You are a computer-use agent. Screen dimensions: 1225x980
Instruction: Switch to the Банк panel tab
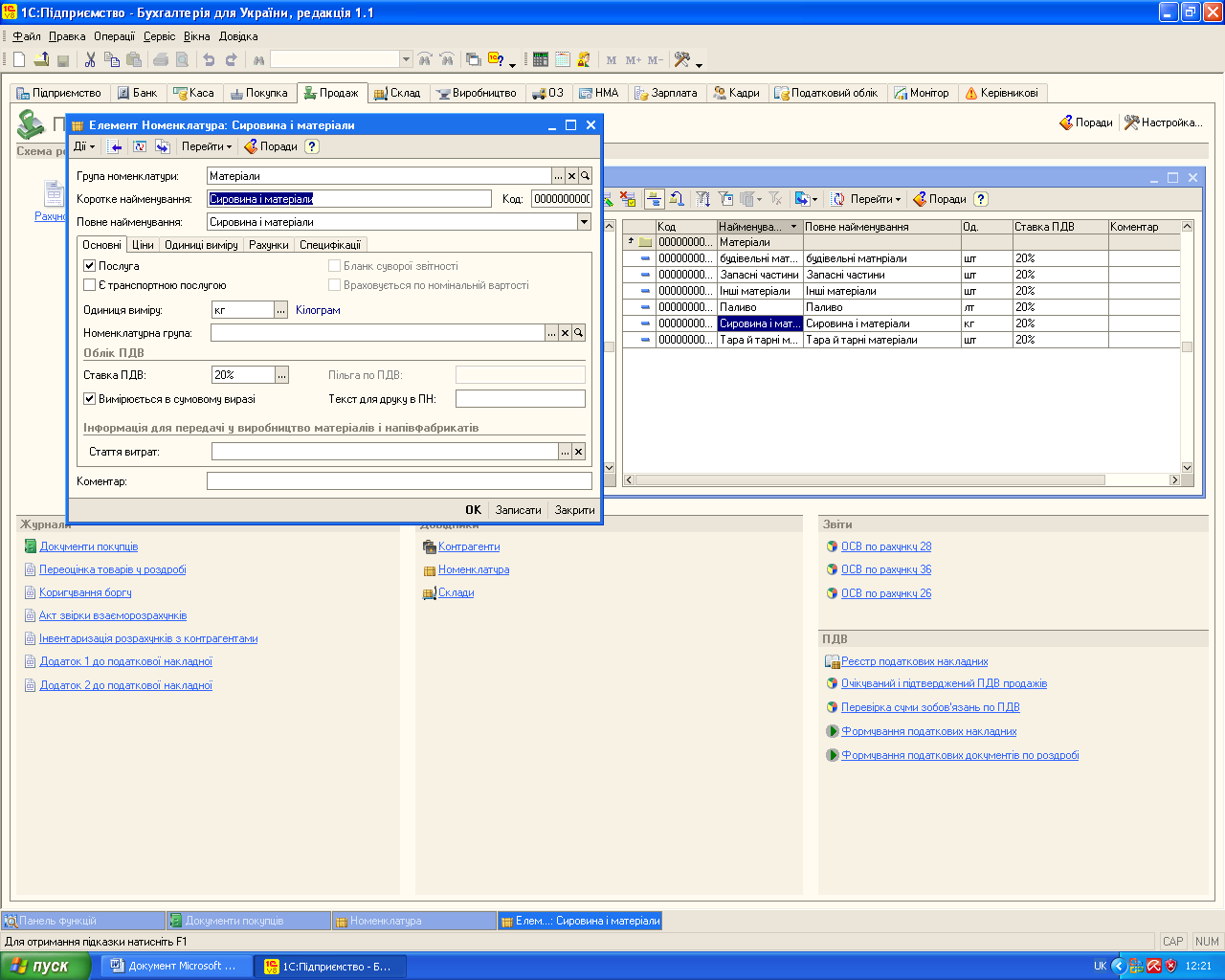tap(138, 93)
